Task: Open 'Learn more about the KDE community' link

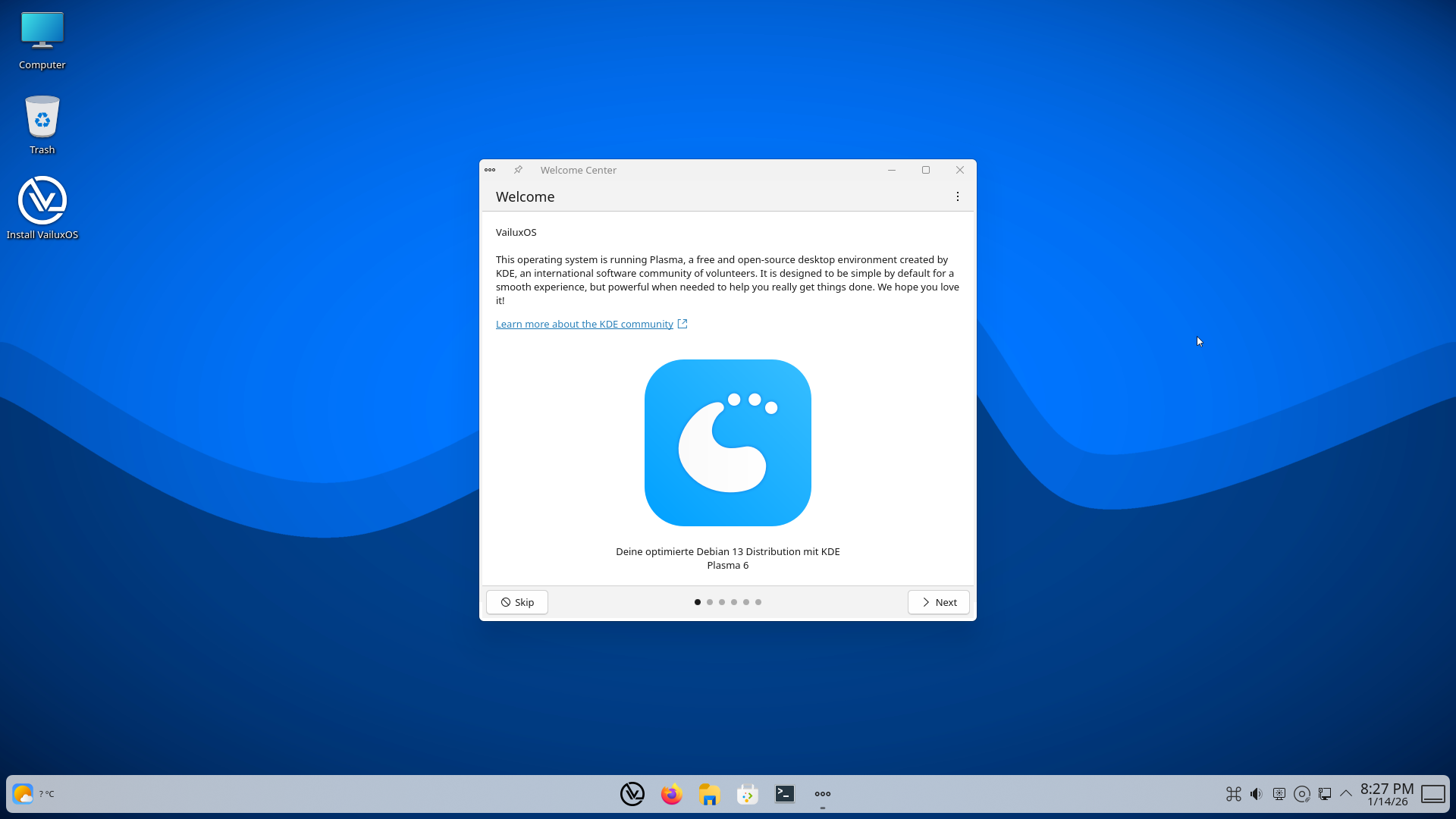Action: coord(584,324)
